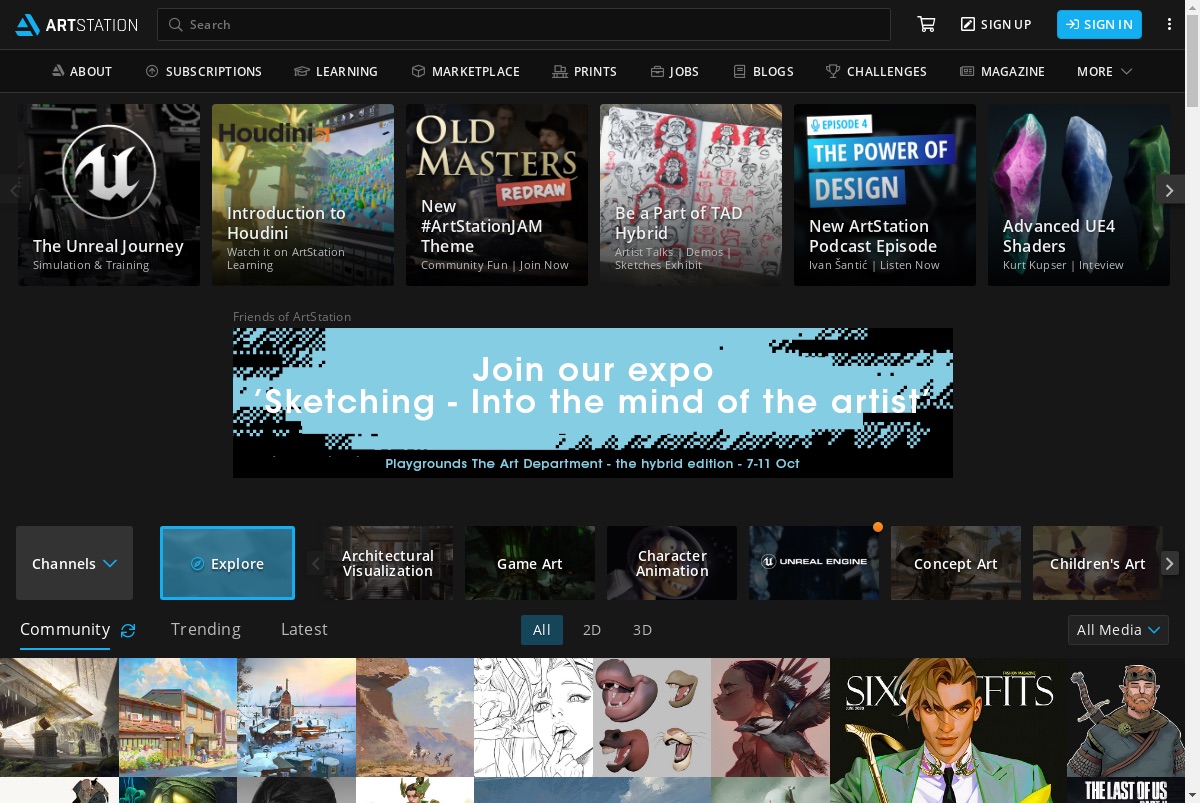This screenshot has width=1200, height=803.
Task: Select the Unreal Engine channel
Action: pyautogui.click(x=814, y=563)
